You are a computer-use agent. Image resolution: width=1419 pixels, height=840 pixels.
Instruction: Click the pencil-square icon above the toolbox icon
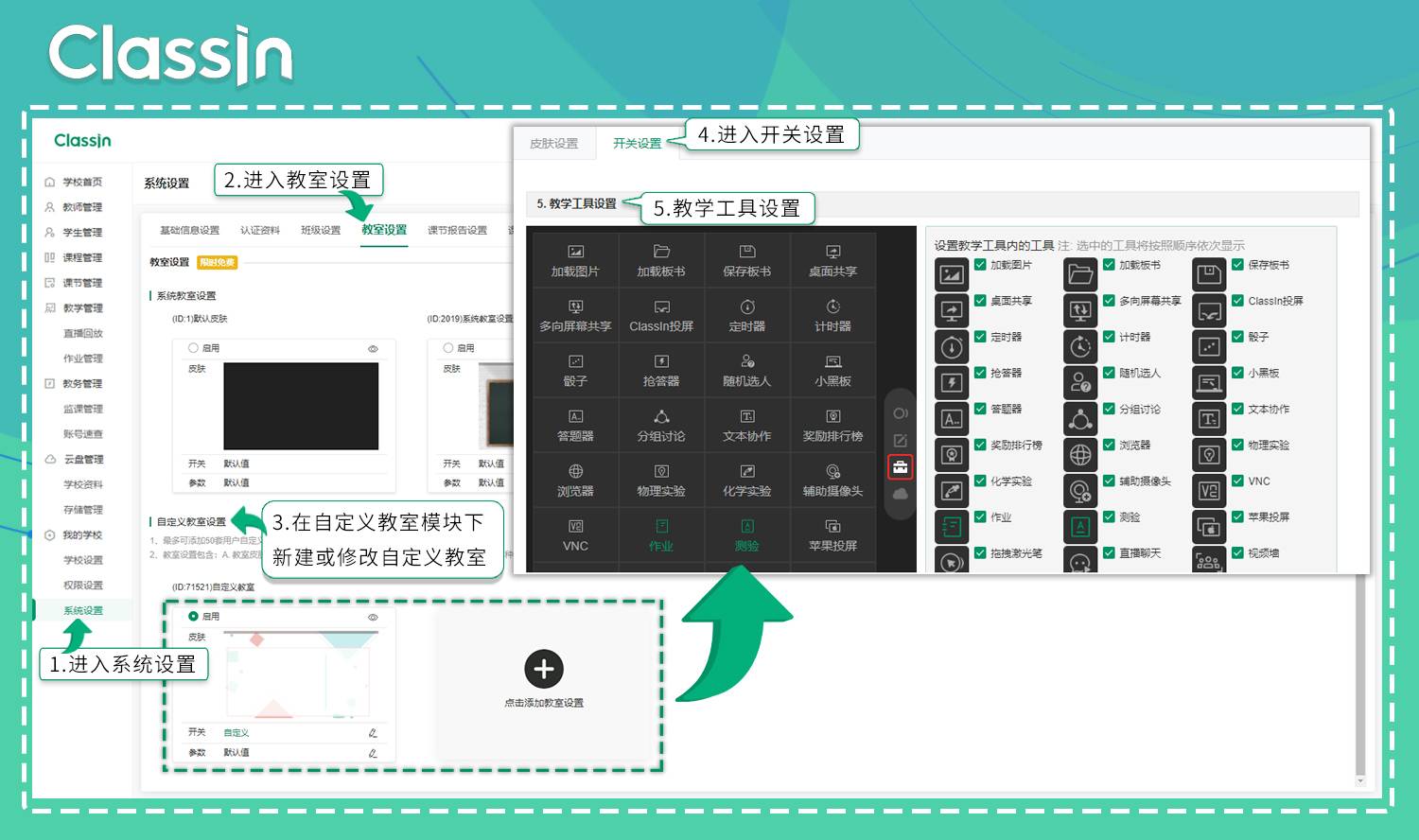(901, 441)
